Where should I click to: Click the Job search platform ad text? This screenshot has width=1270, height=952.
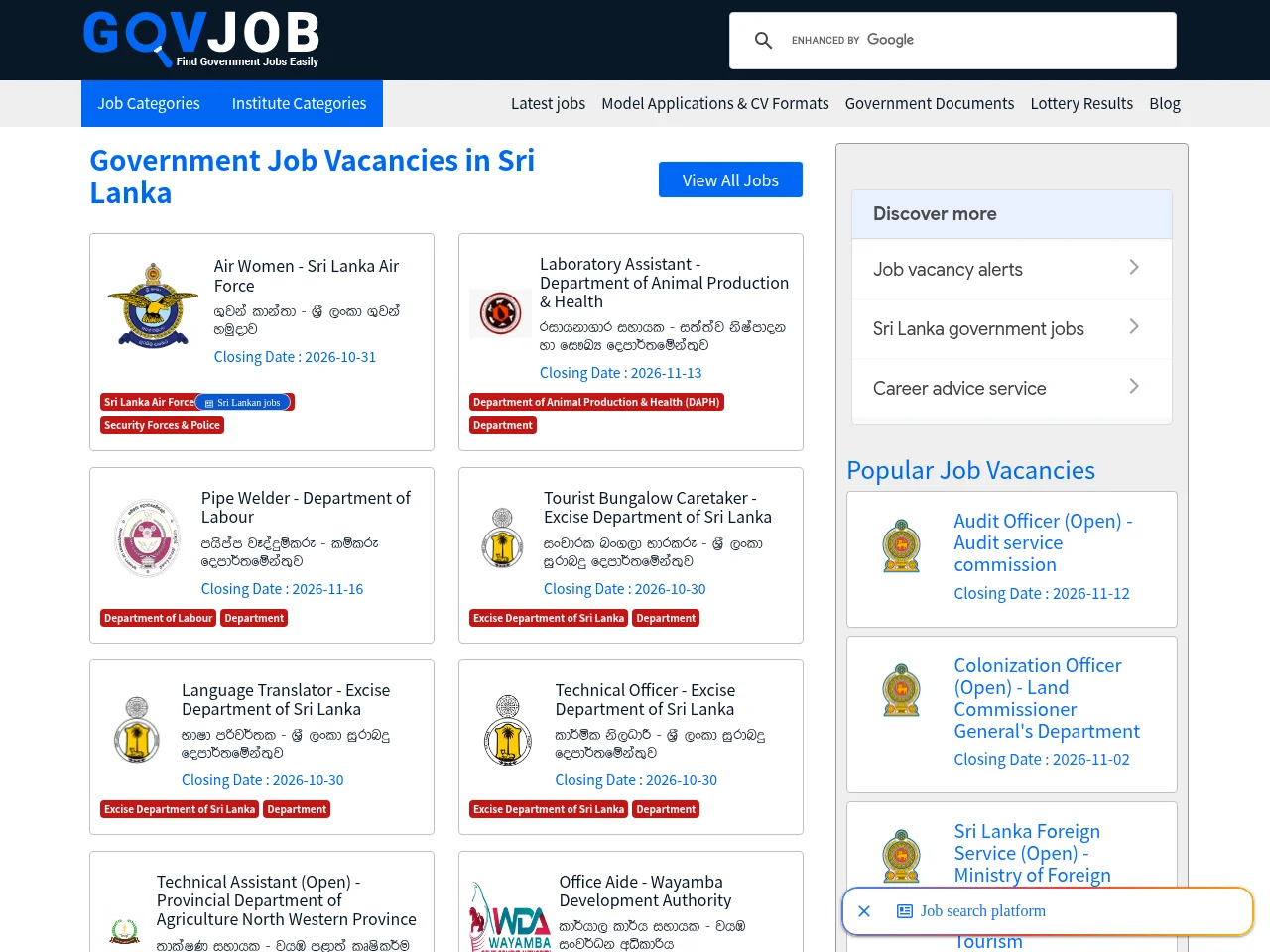pyautogui.click(x=982, y=911)
